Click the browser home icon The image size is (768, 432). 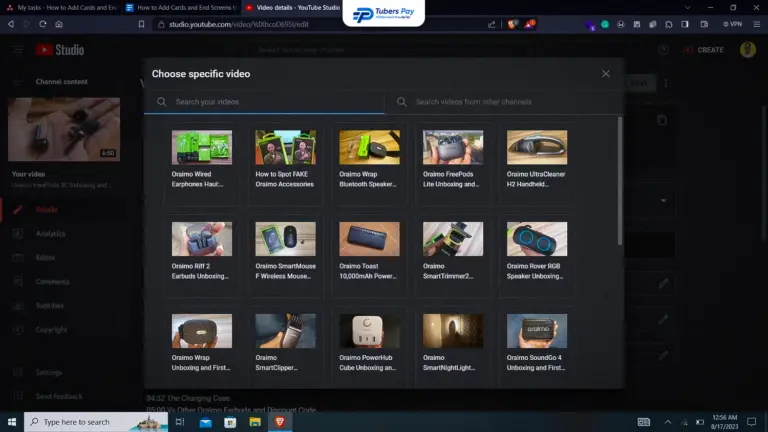coord(59,24)
